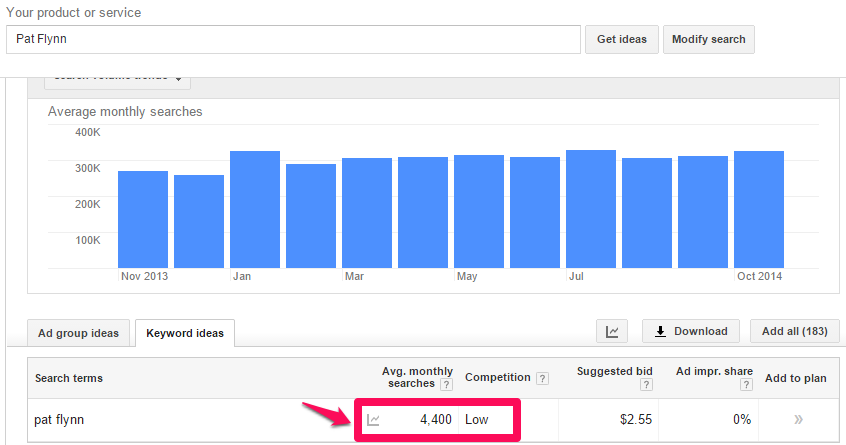Image resolution: width=846 pixels, height=445 pixels.
Task: Click the pat flynn search term
Action: pyautogui.click(x=59, y=420)
